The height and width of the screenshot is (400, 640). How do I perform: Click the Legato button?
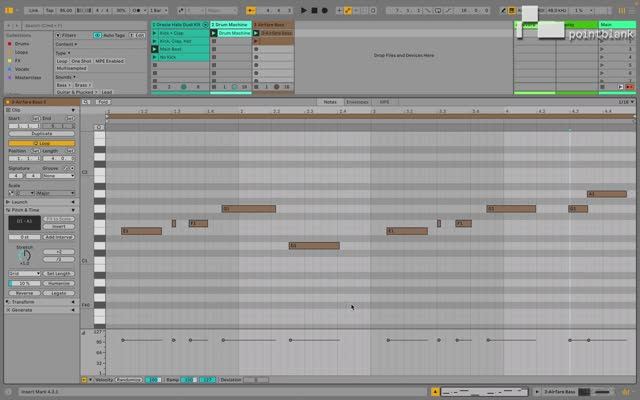click(x=59, y=293)
